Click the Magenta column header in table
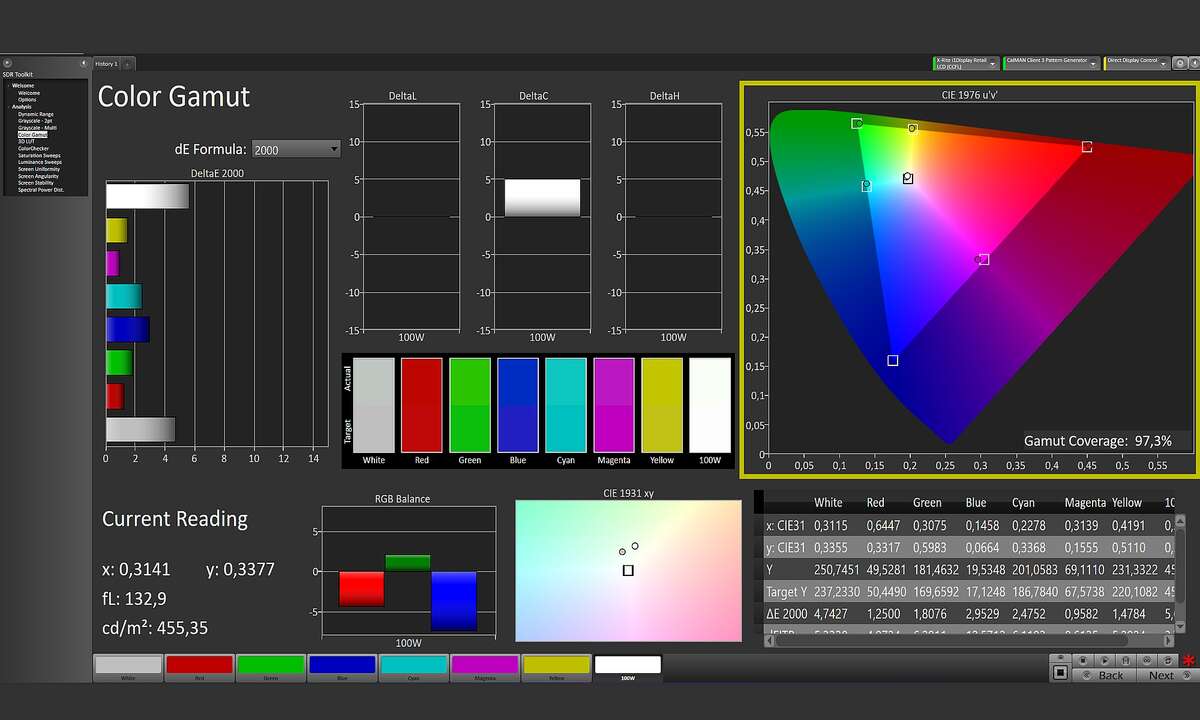This screenshot has height=720, width=1200. pos(1085,503)
